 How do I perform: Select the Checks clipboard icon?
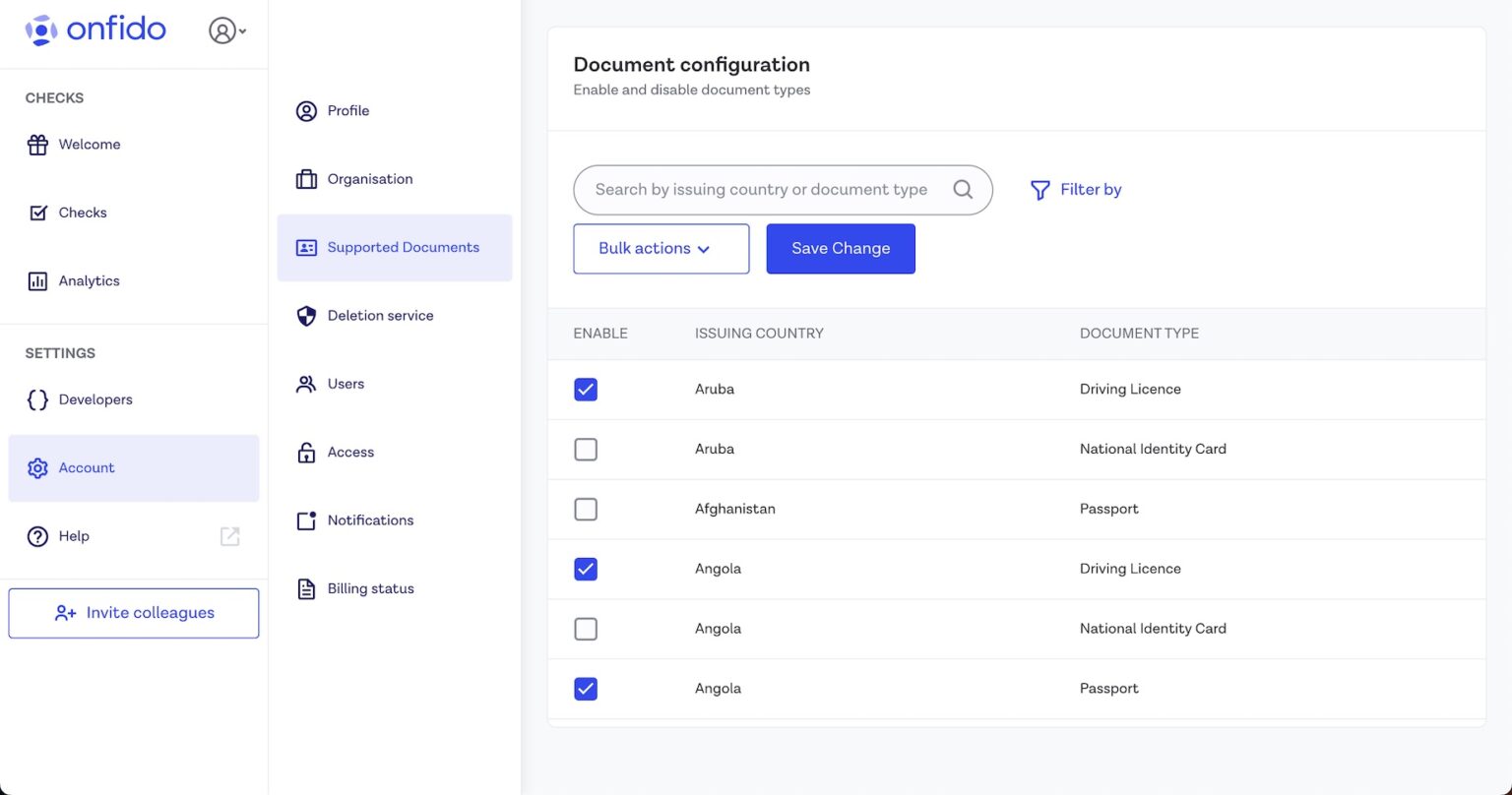(37, 212)
